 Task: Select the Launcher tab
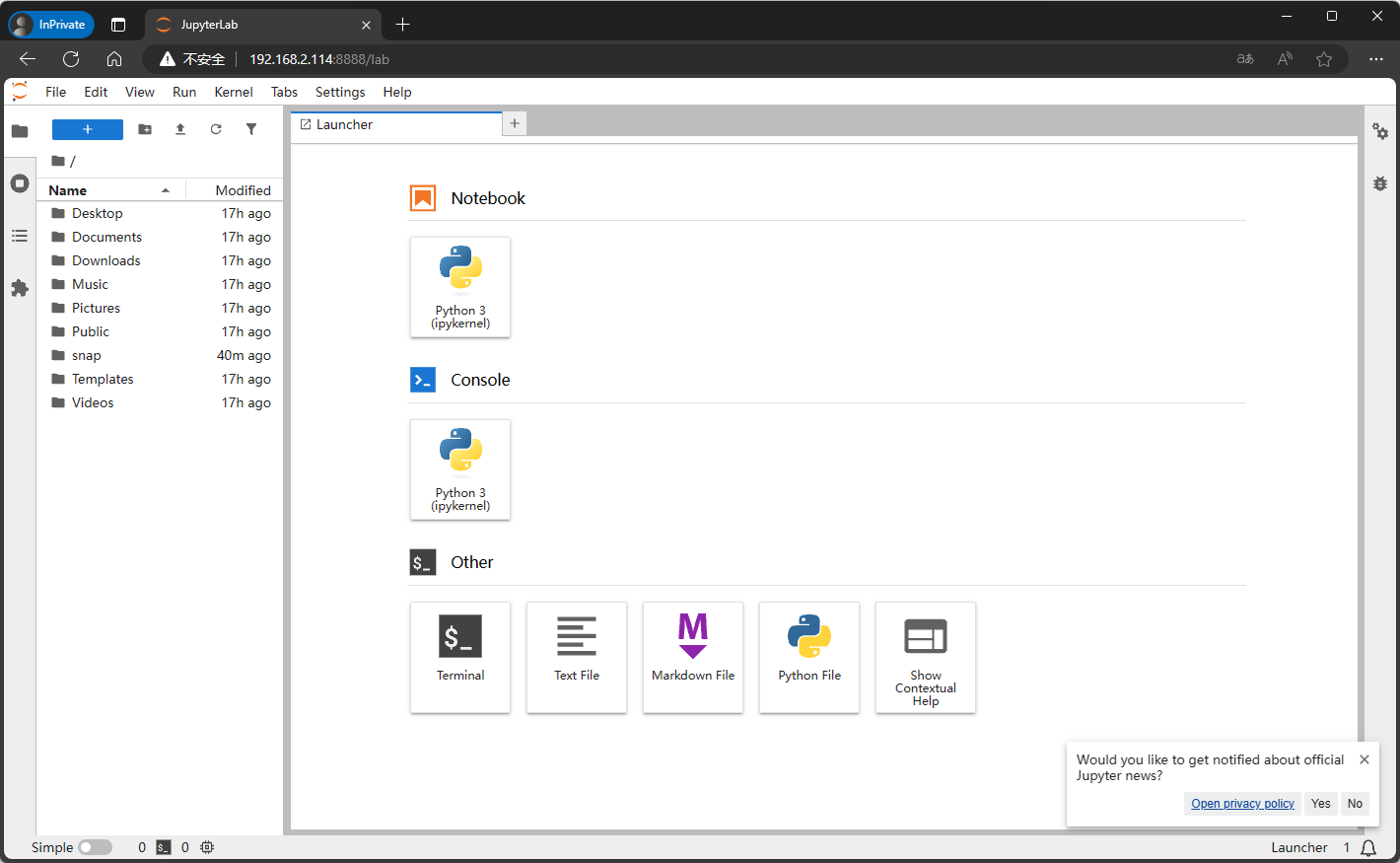(x=396, y=124)
